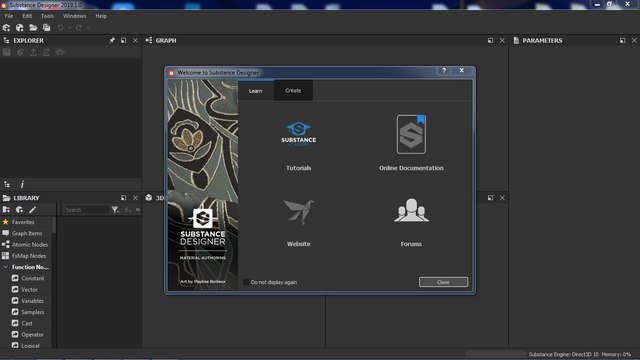Image resolution: width=640 pixels, height=360 pixels.
Task: Undock the Graph panel
Action: 490,40
